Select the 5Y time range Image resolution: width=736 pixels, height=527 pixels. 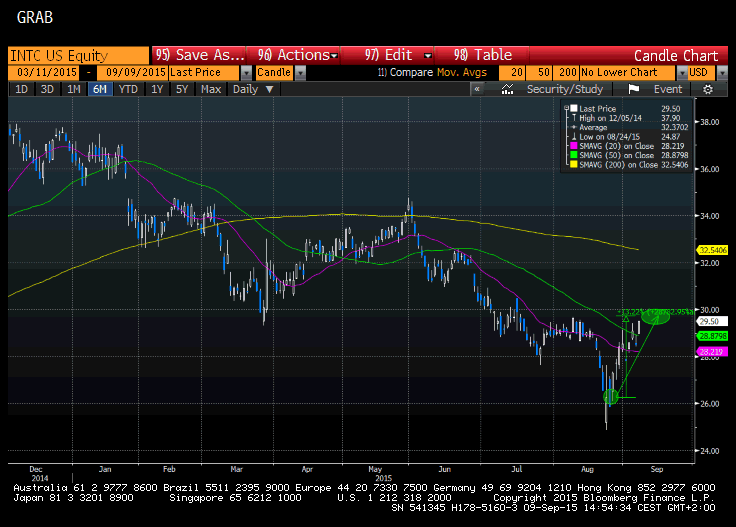click(x=182, y=89)
